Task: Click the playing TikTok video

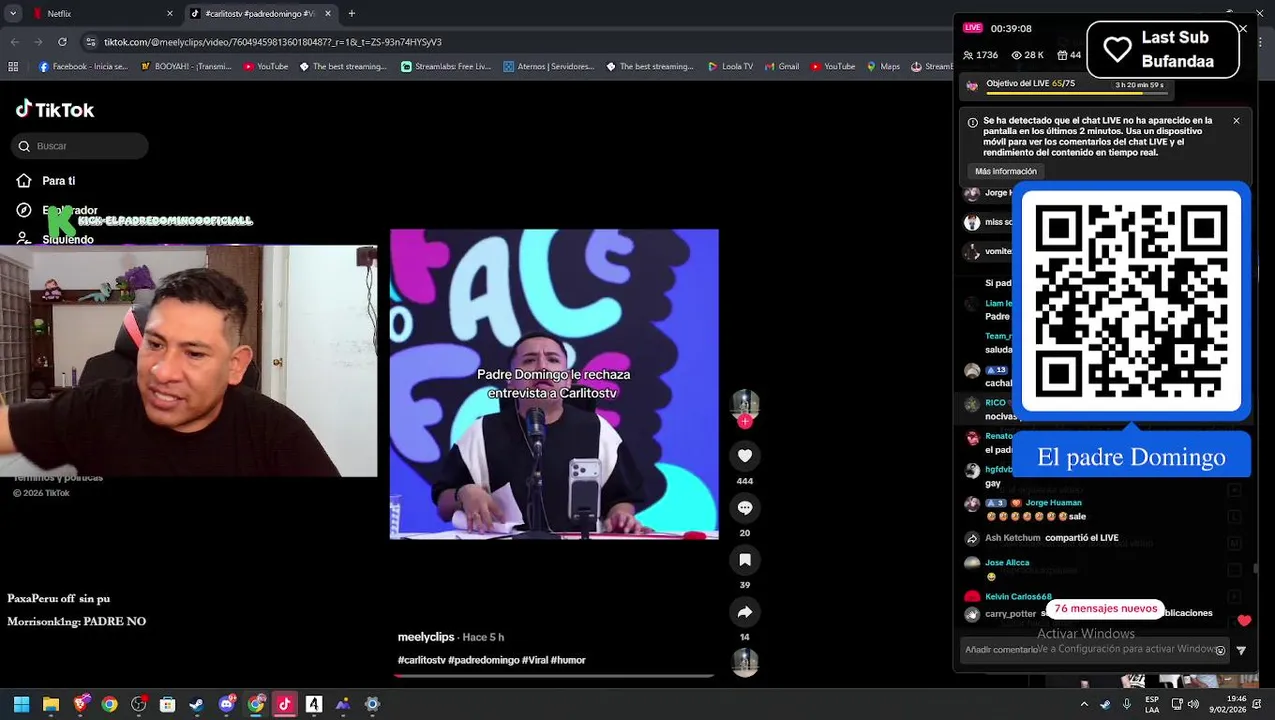Action: tap(554, 384)
